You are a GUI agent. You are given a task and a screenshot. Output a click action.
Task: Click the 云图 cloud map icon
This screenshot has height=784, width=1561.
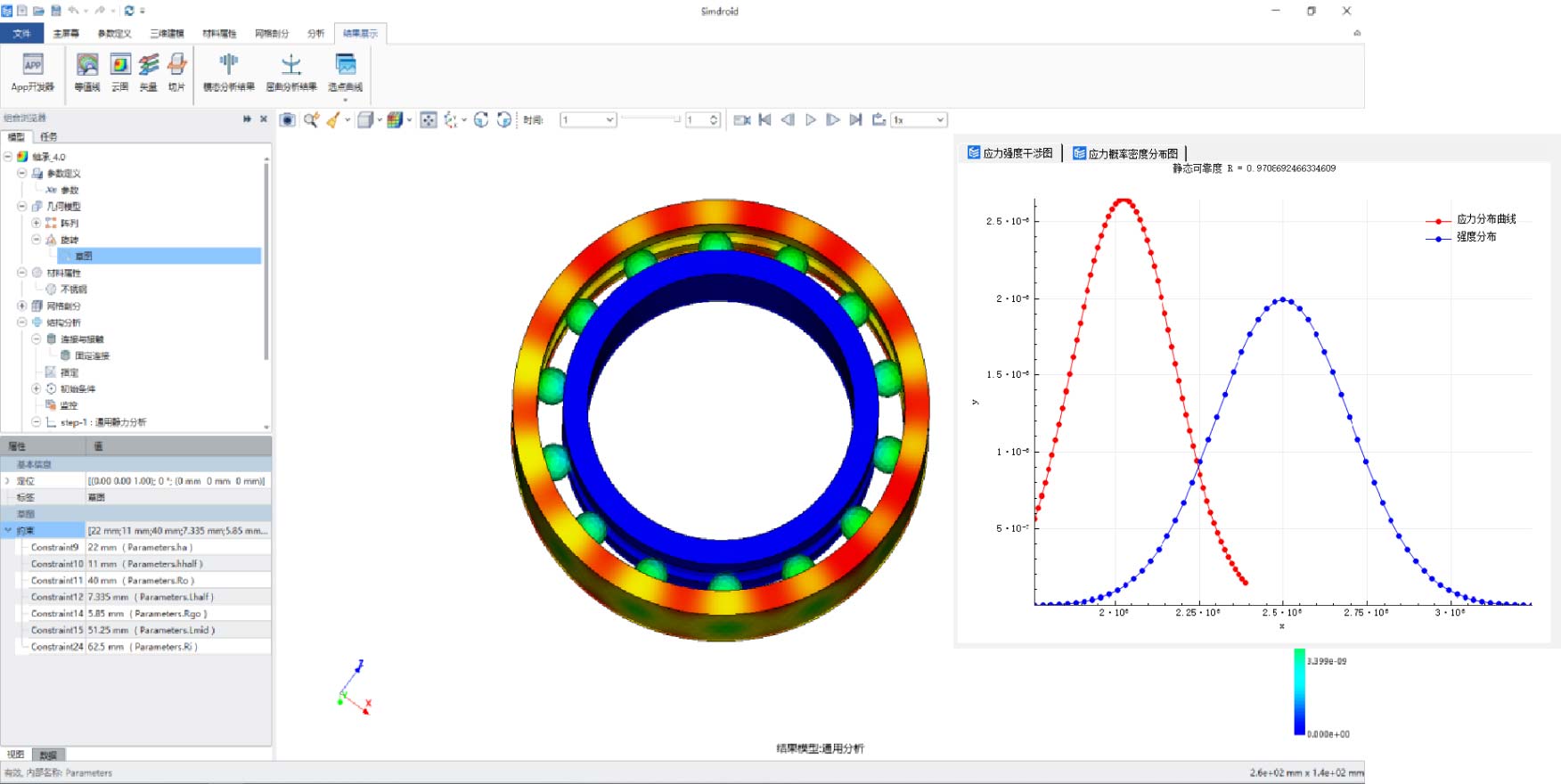pos(120,72)
